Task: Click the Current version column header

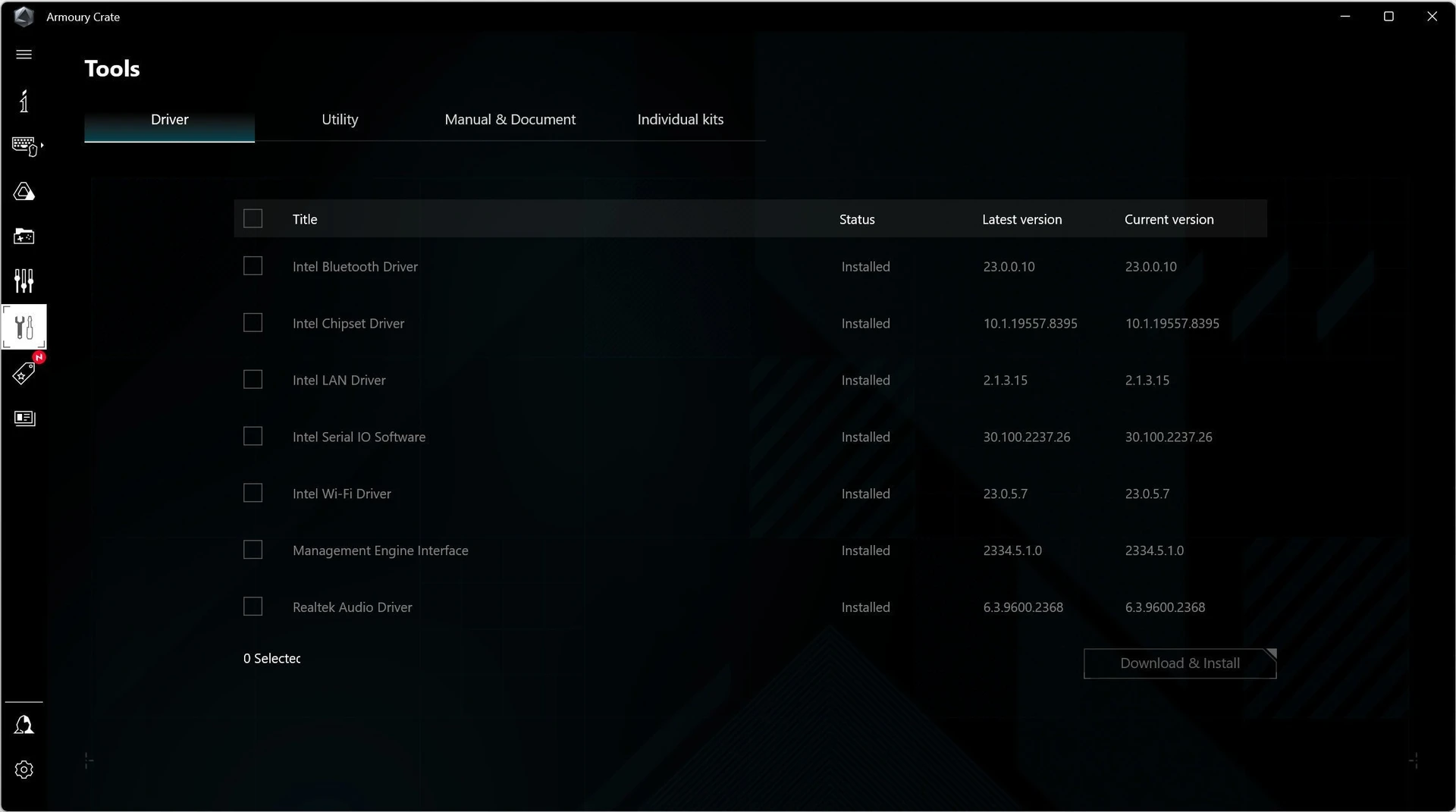Action: 1169,219
